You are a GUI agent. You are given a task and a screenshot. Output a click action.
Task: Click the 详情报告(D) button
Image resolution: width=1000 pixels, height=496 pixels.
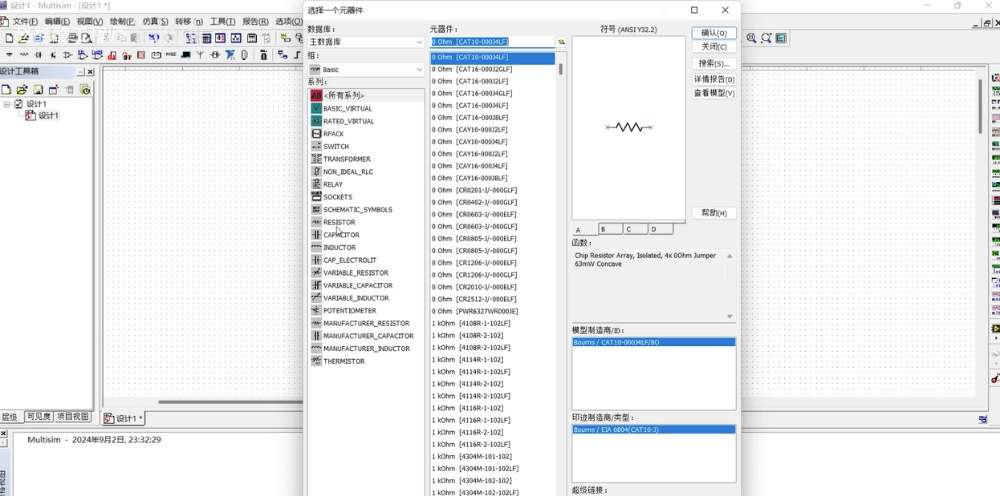(x=714, y=79)
